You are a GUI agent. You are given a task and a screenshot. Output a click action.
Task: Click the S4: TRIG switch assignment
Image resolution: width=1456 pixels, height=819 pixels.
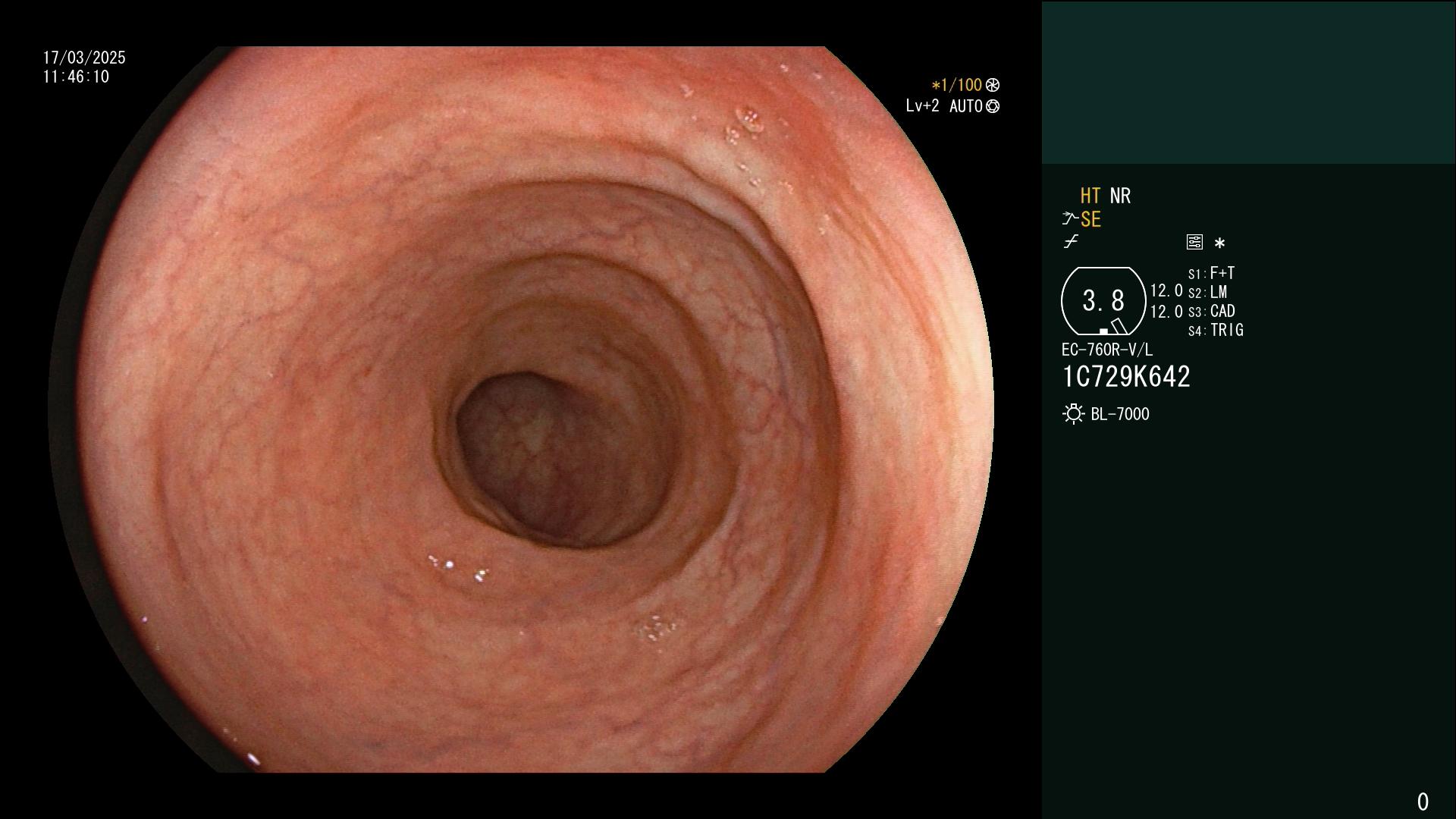1216,330
